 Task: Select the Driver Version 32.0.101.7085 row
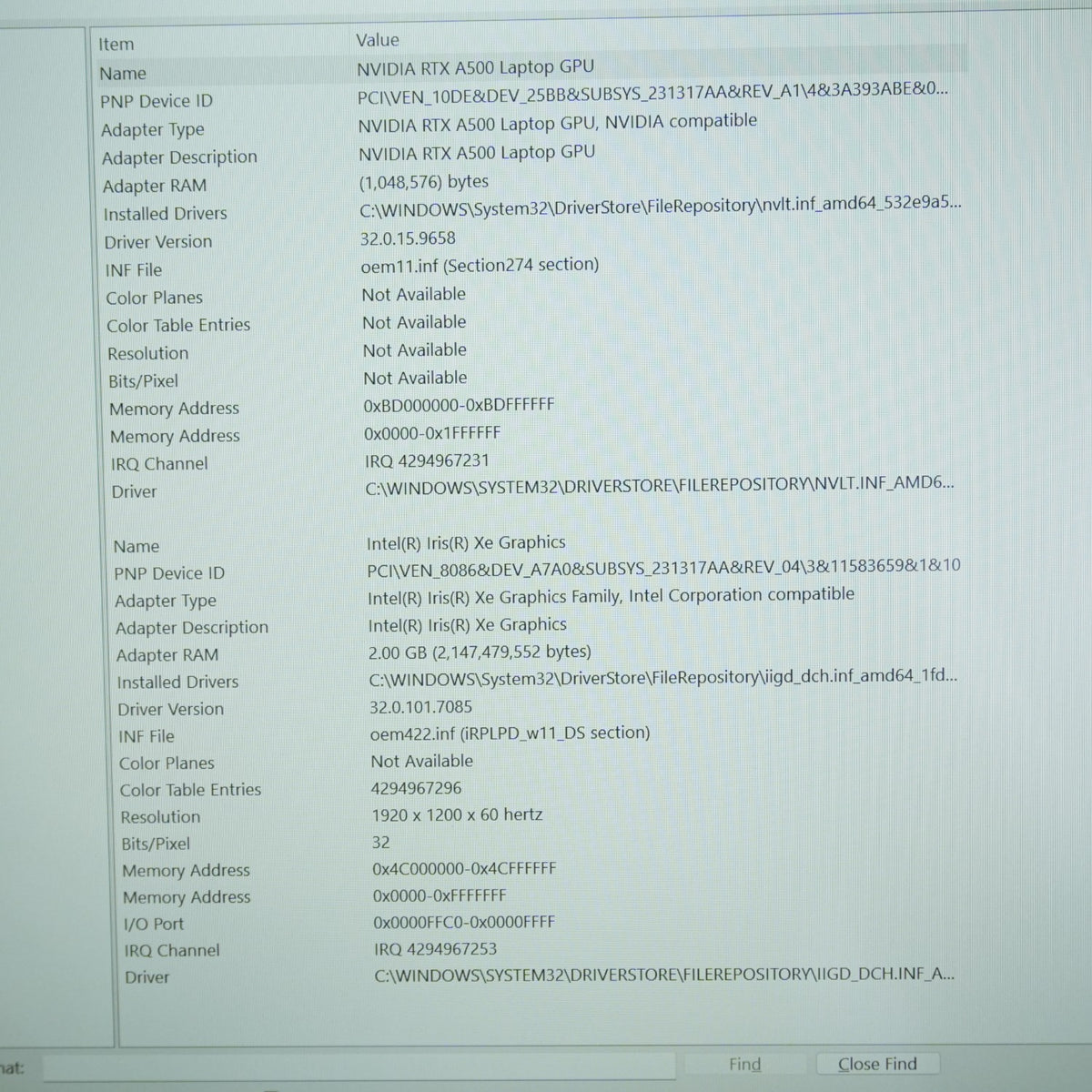point(541,708)
